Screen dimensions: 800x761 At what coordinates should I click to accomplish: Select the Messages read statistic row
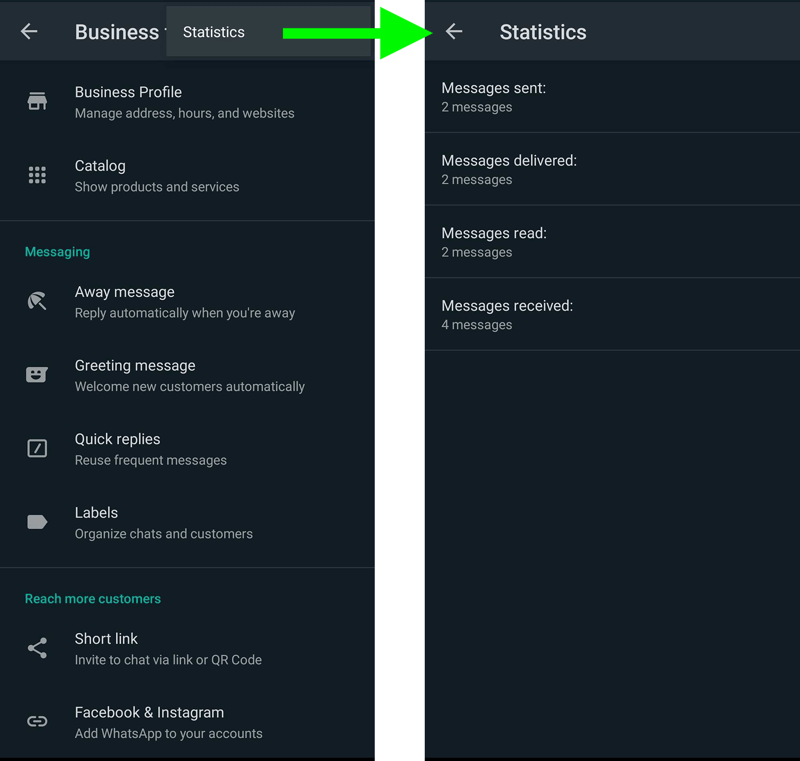pos(612,242)
